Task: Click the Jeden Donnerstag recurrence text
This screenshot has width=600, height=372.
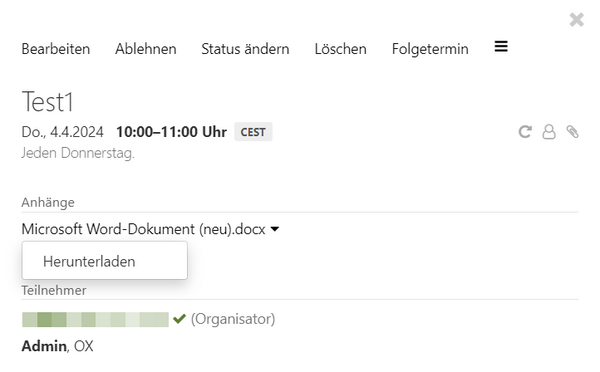Action: point(78,153)
